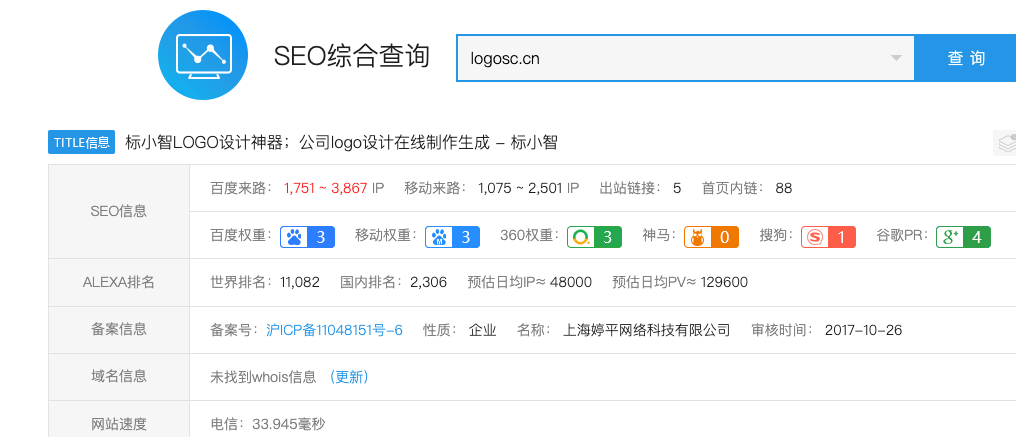Click the review date 2017-10-26

[863, 330]
